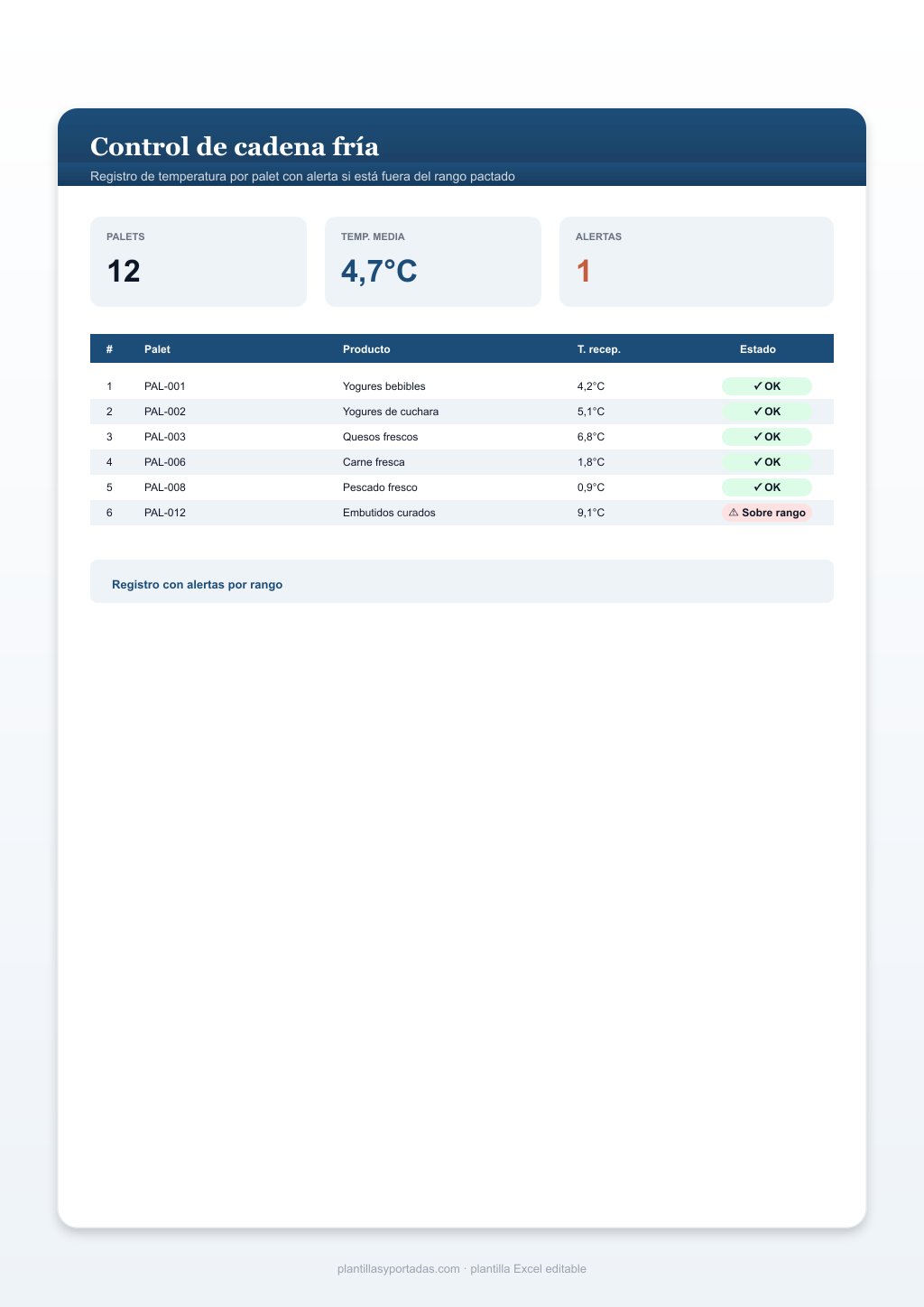The height and width of the screenshot is (1307, 924).
Task: Select temperature value 0,9°C
Action: coord(591,487)
